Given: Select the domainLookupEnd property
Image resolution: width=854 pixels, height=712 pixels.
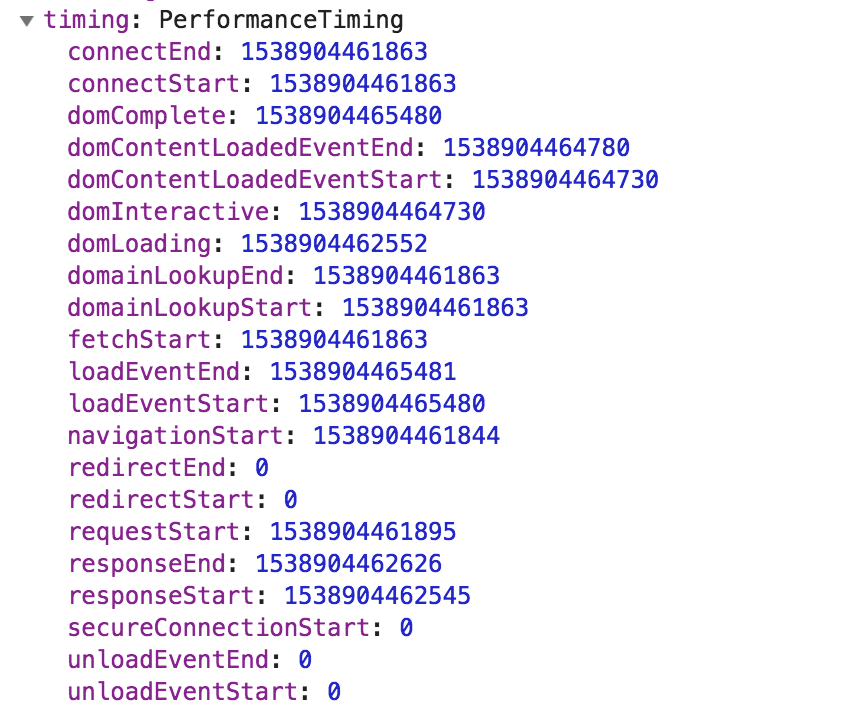Looking at the screenshot, I should [x=182, y=276].
